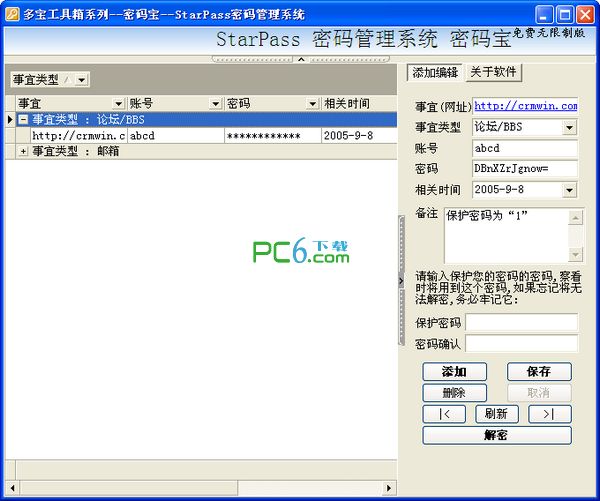Click the key app icon in title bar
Screen dimensions: 600x501
click(12, 14)
